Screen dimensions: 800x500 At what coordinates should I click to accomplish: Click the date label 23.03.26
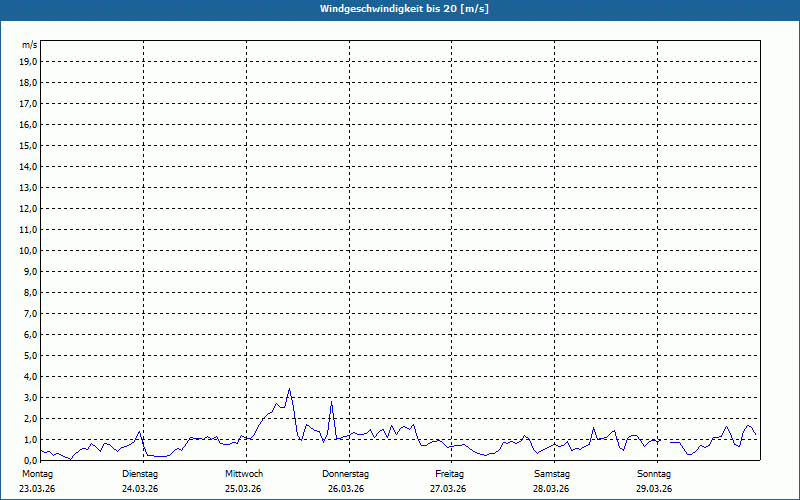click(38, 489)
